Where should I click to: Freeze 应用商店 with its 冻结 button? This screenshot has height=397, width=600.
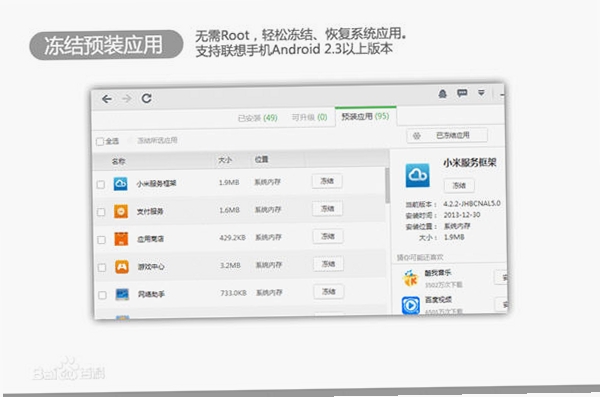pos(328,236)
